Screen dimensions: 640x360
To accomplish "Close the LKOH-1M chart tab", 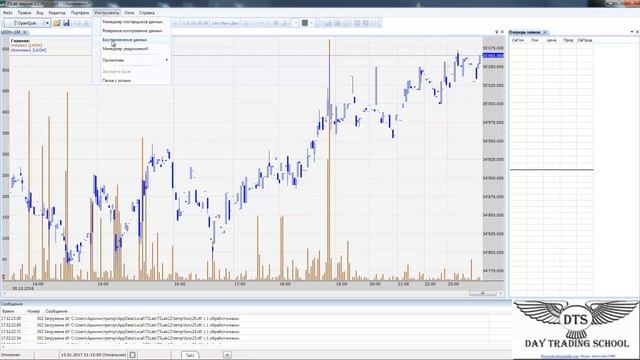I will 24,32.
